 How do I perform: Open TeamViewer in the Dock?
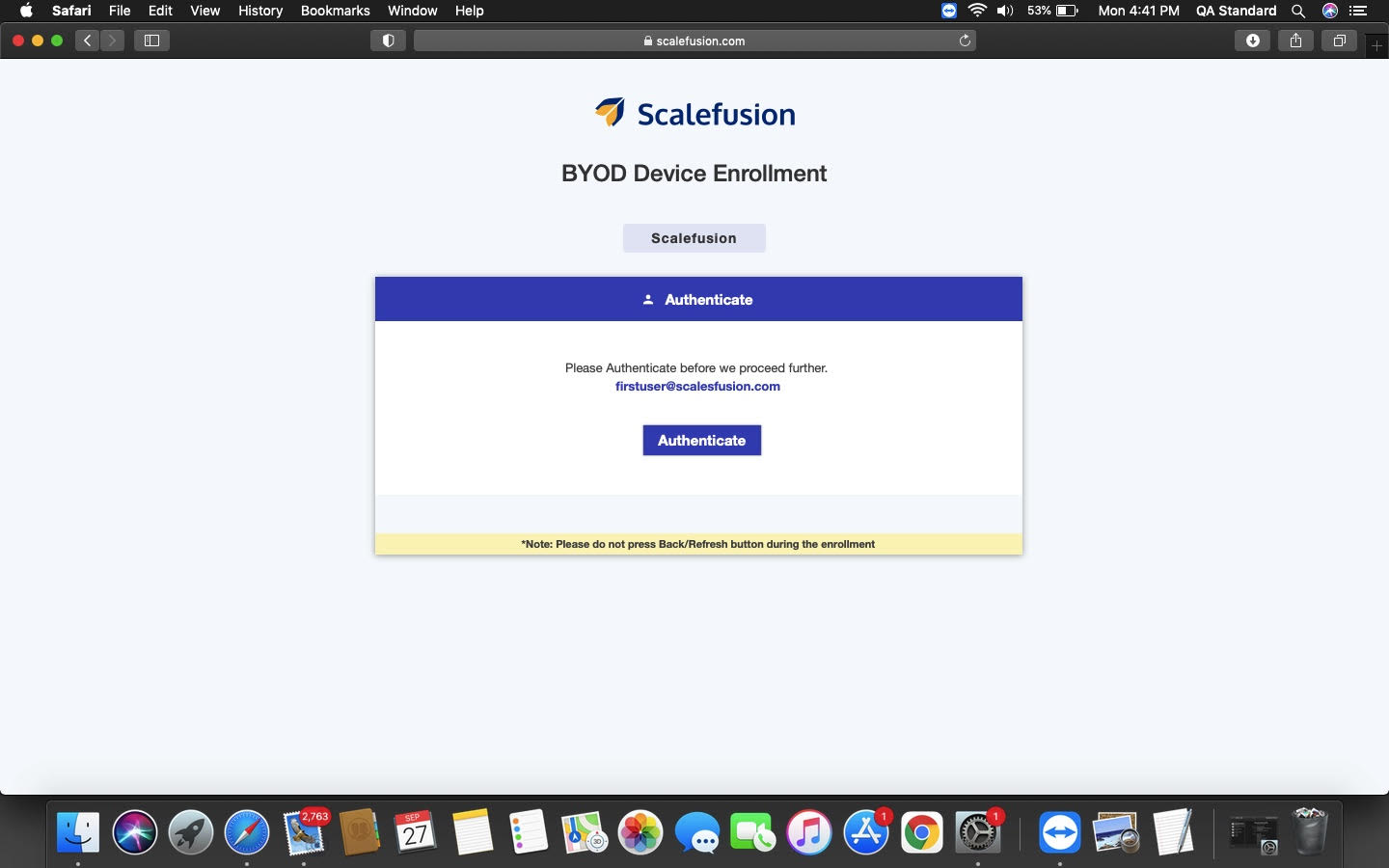pyautogui.click(x=1060, y=832)
